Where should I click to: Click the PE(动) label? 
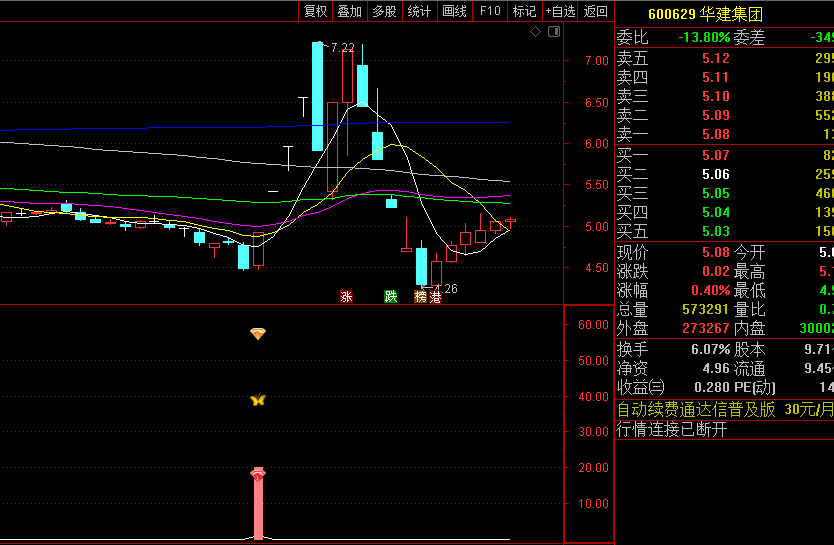(x=755, y=388)
